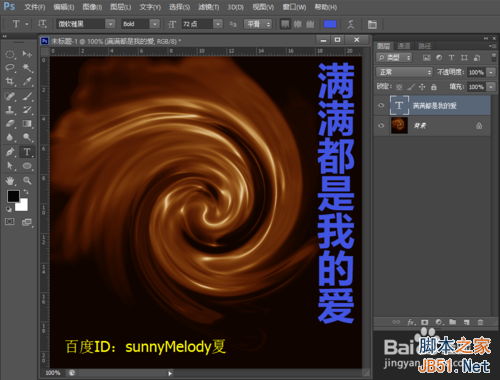Select the Eyedropper tool
Viewport: 500px width, 380px height.
27,81
